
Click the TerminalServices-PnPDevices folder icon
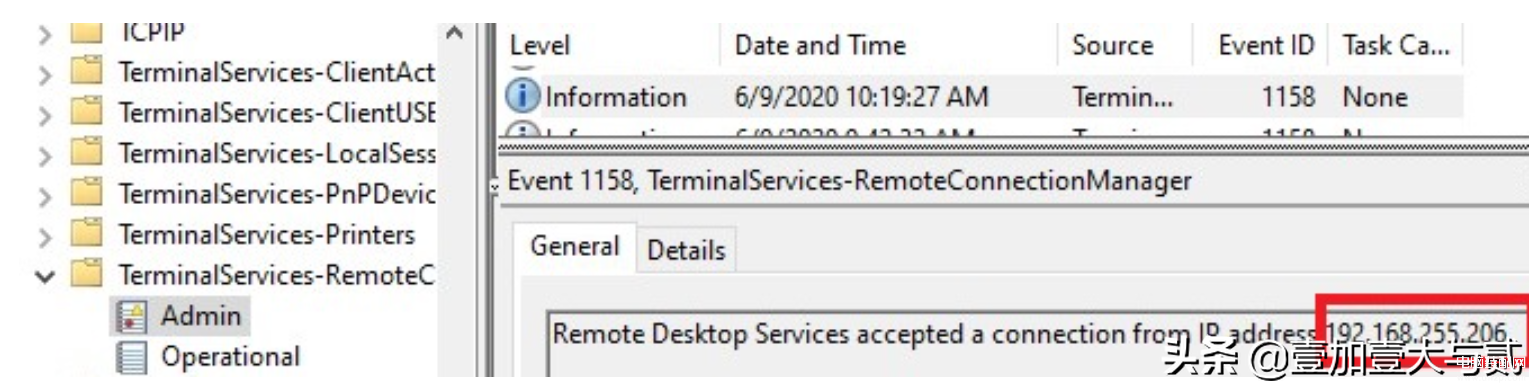tap(87, 193)
